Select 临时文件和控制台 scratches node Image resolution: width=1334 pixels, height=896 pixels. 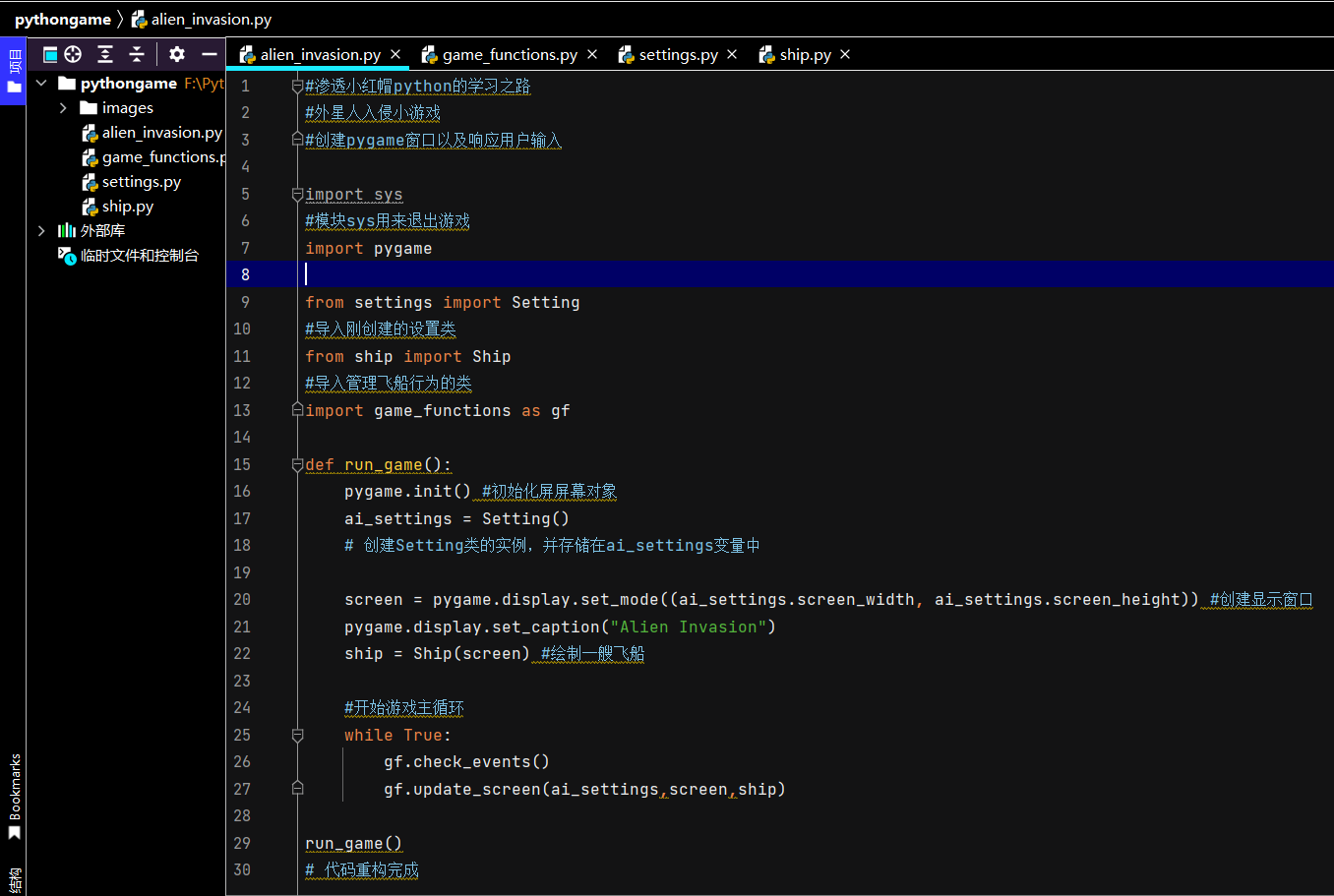140,256
